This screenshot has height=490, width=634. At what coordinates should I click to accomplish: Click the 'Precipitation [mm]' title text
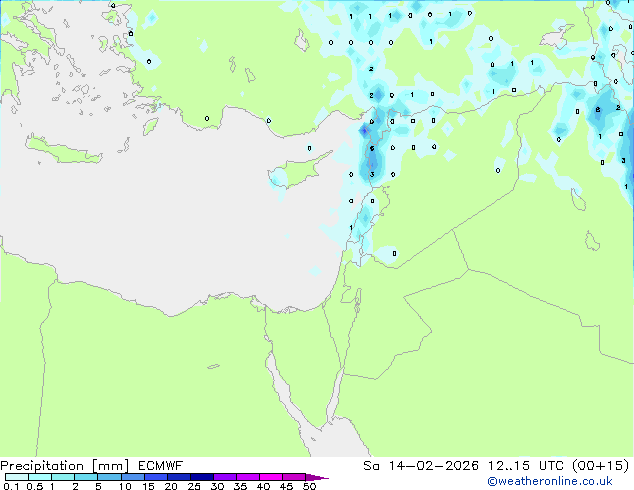coord(65,466)
